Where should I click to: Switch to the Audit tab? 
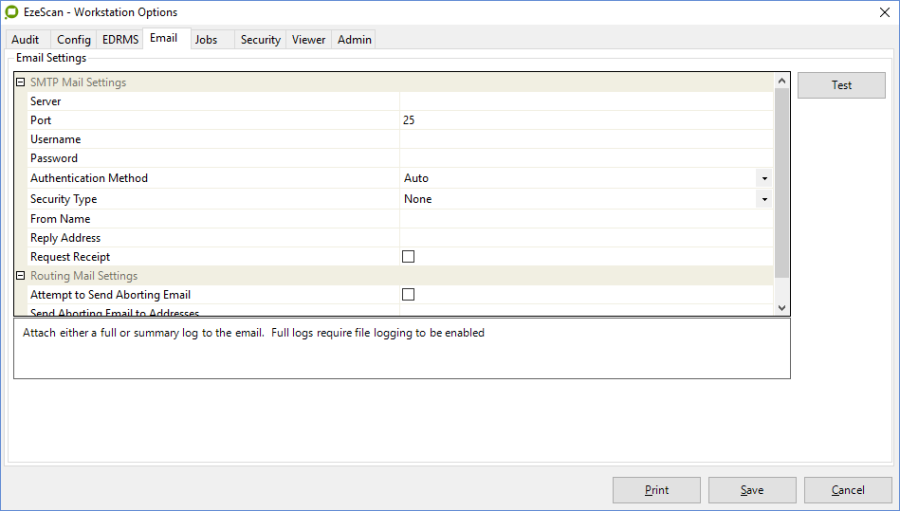click(x=26, y=40)
